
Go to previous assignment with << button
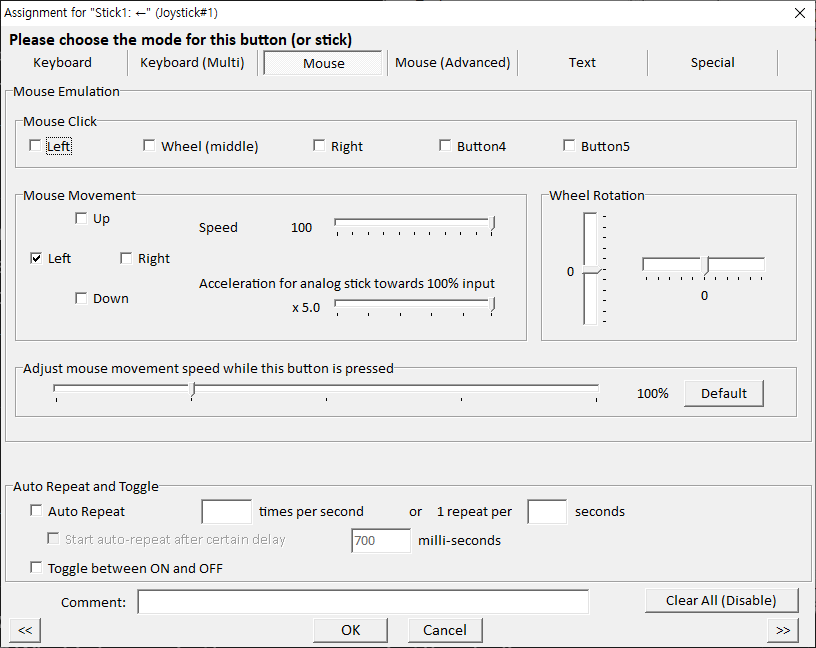tap(25, 630)
